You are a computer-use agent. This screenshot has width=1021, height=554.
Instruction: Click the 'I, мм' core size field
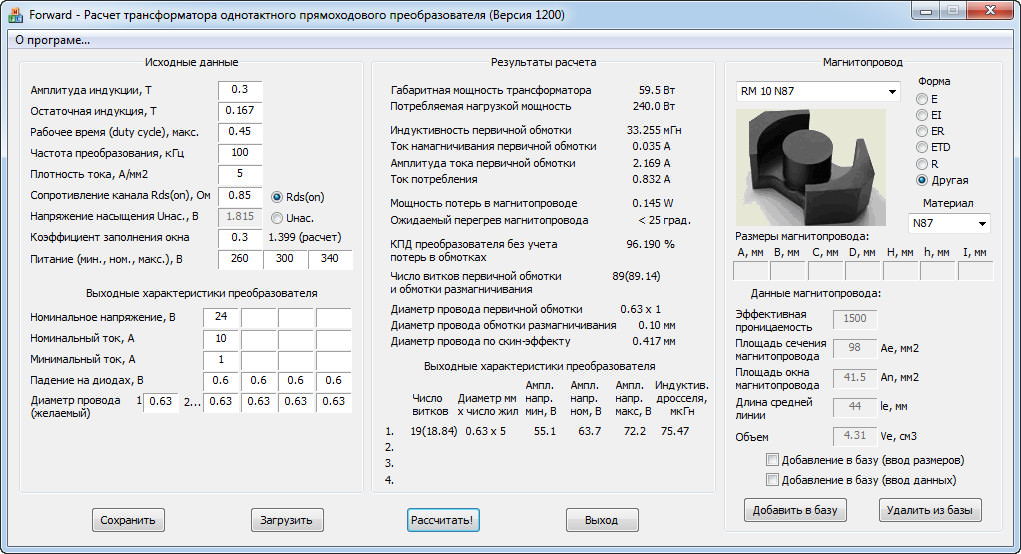coord(975,271)
